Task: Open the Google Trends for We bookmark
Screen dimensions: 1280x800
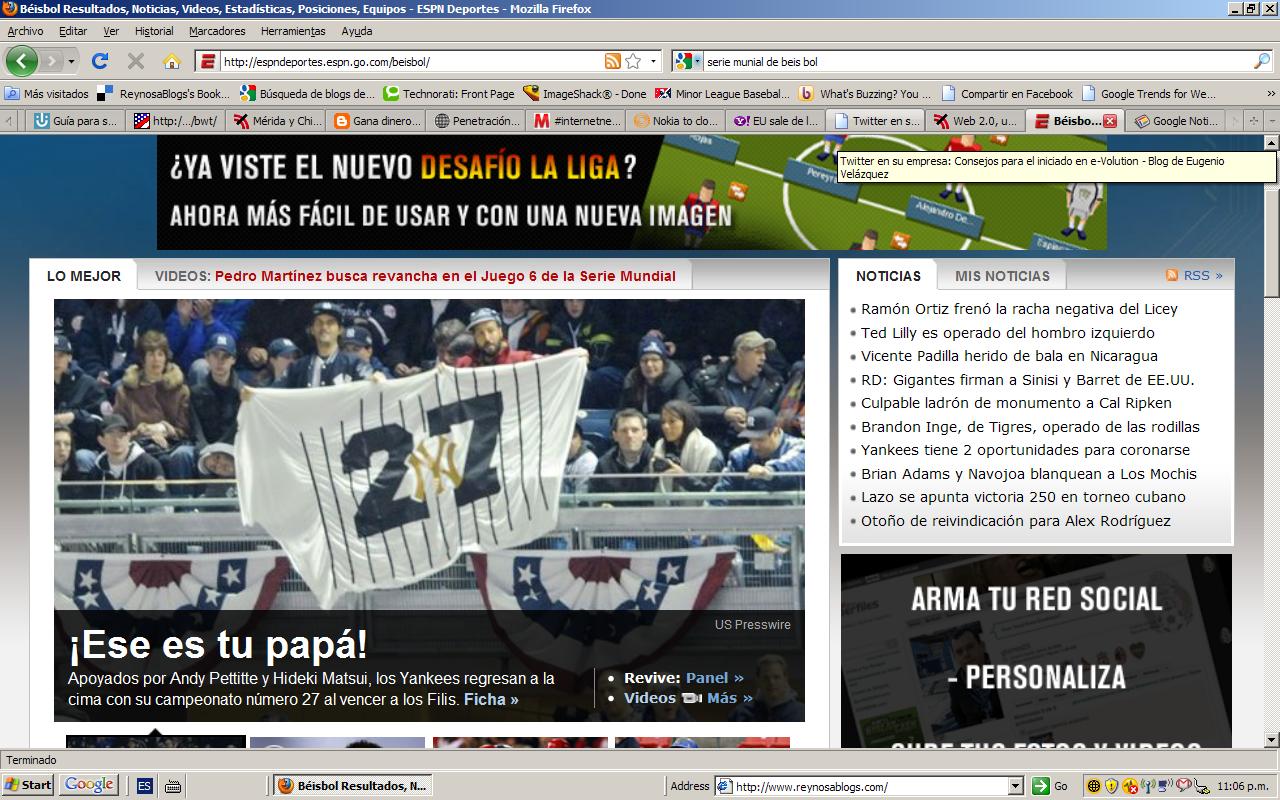Action: pyautogui.click(x=1149, y=94)
